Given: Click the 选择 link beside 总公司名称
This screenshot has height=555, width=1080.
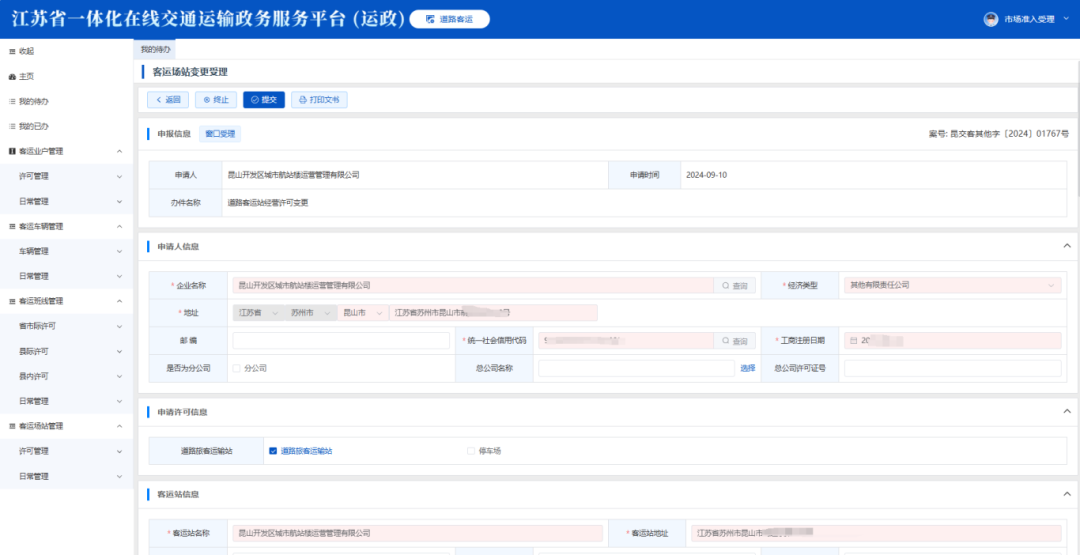Looking at the screenshot, I should coord(747,368).
